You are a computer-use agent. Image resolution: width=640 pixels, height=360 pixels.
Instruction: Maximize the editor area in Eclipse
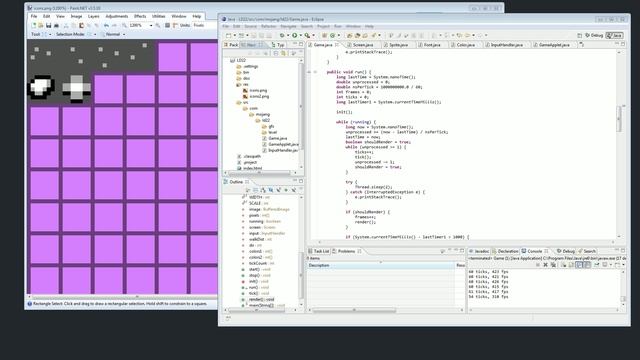tap(623, 44)
